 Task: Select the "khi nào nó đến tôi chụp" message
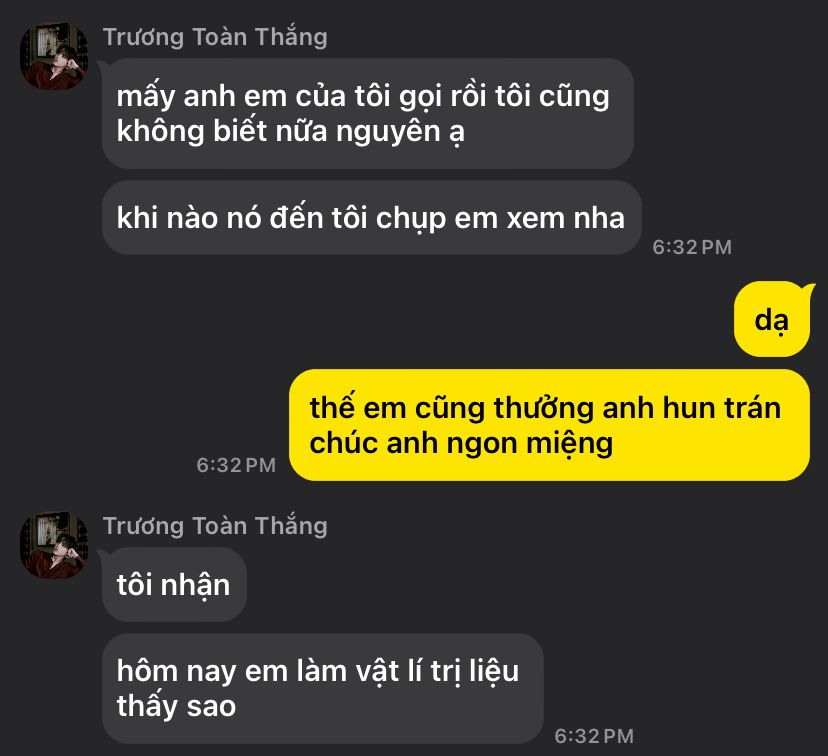372,218
